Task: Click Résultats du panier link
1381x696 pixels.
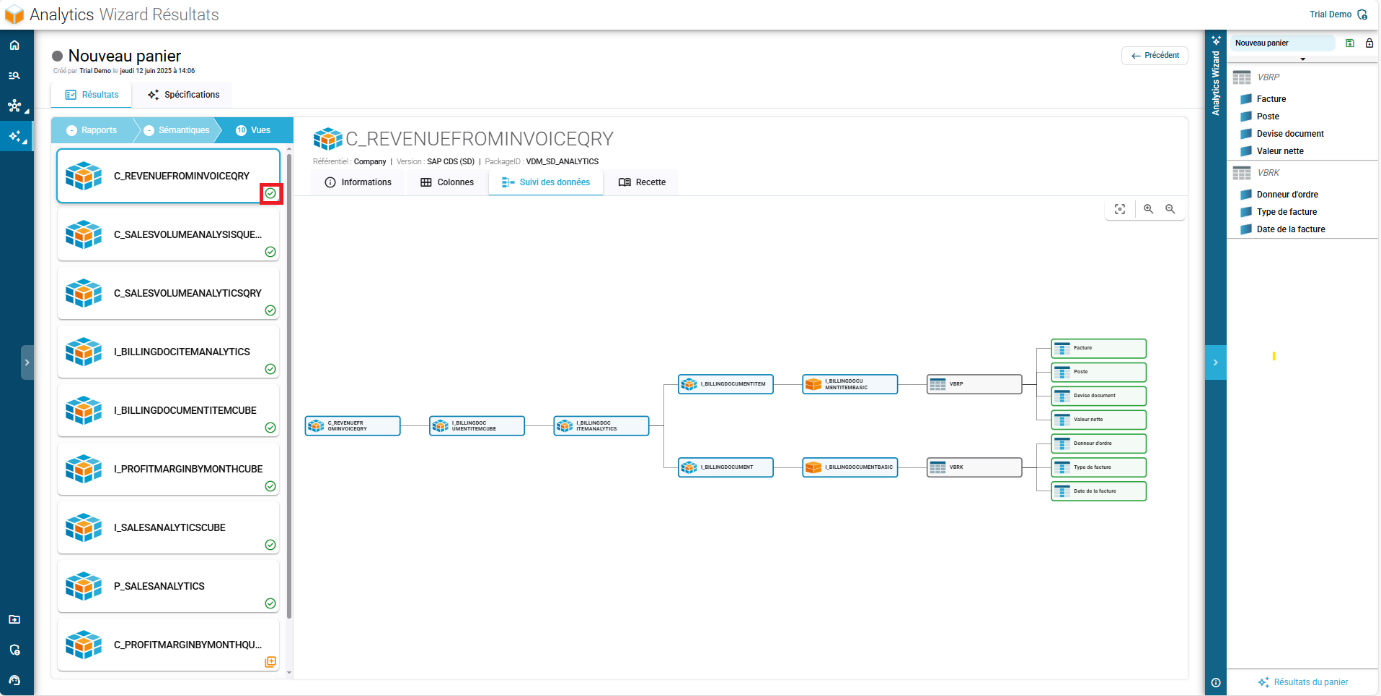Action: point(1303,682)
